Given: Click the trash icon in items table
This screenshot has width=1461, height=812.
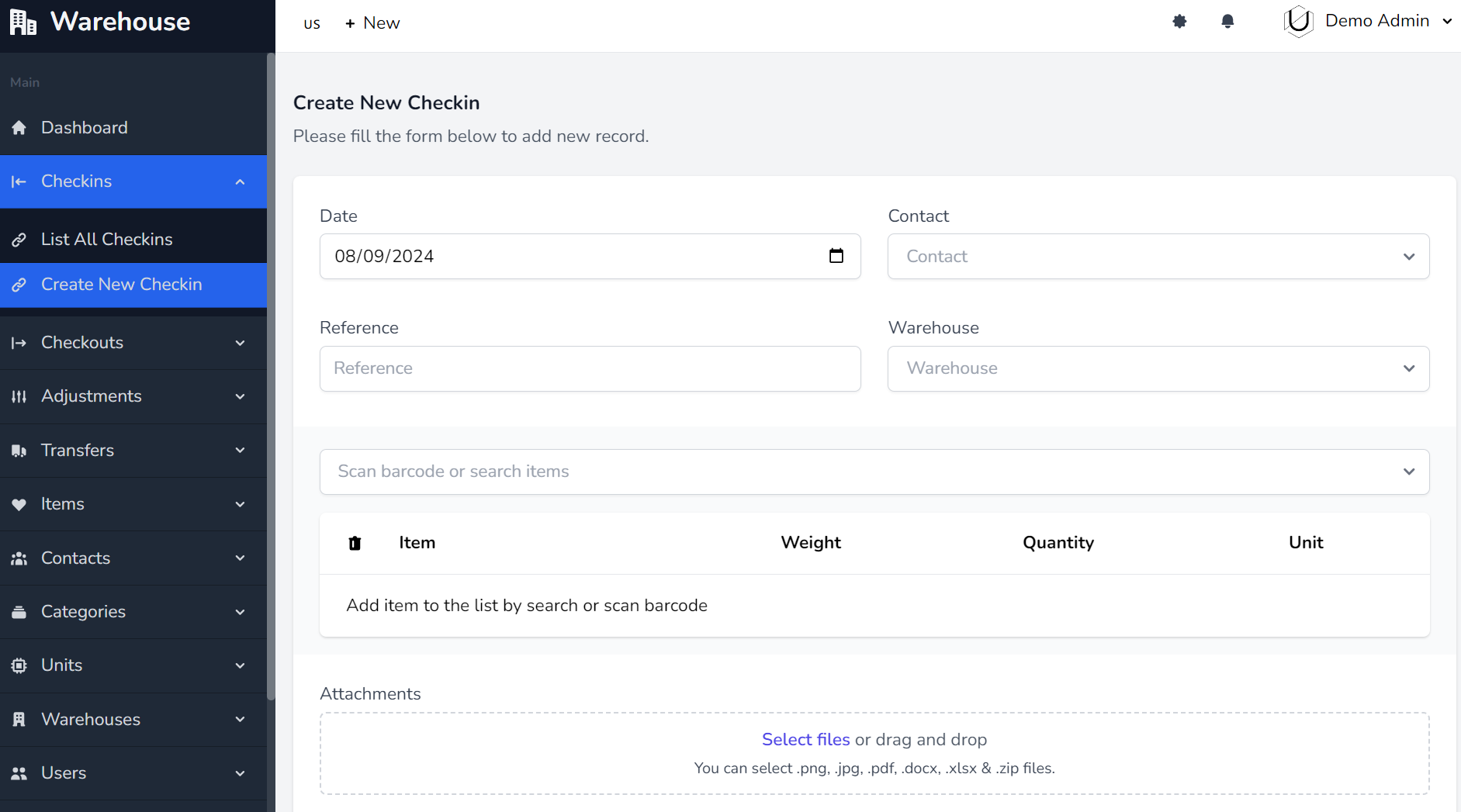Looking at the screenshot, I should (355, 543).
